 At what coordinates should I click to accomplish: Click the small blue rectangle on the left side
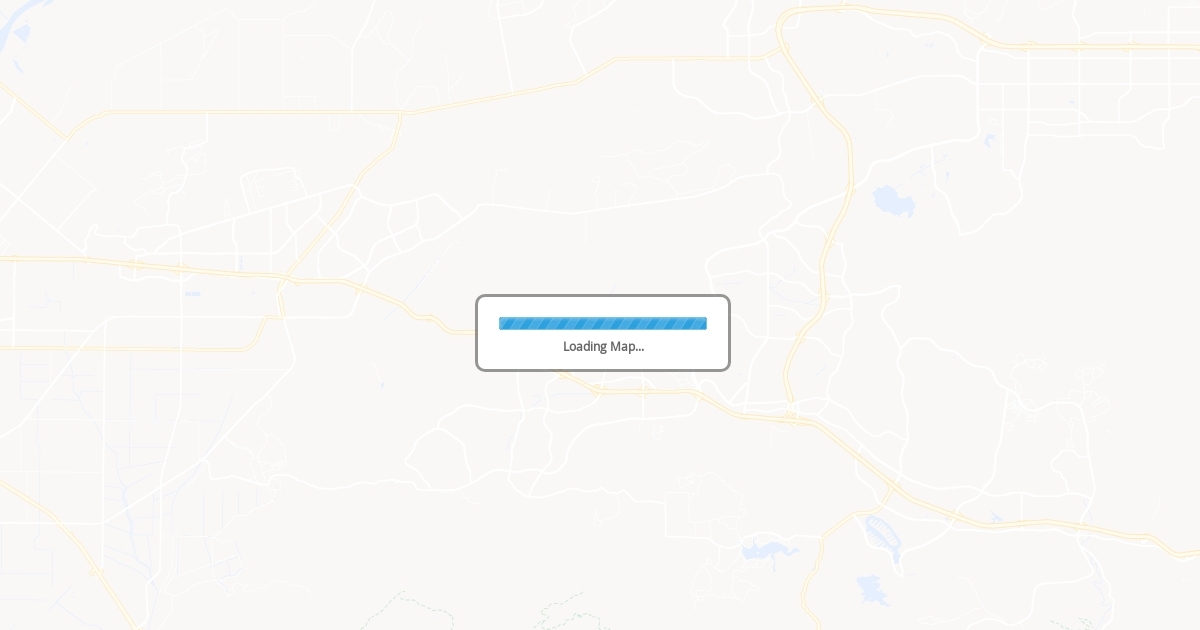pos(192,294)
